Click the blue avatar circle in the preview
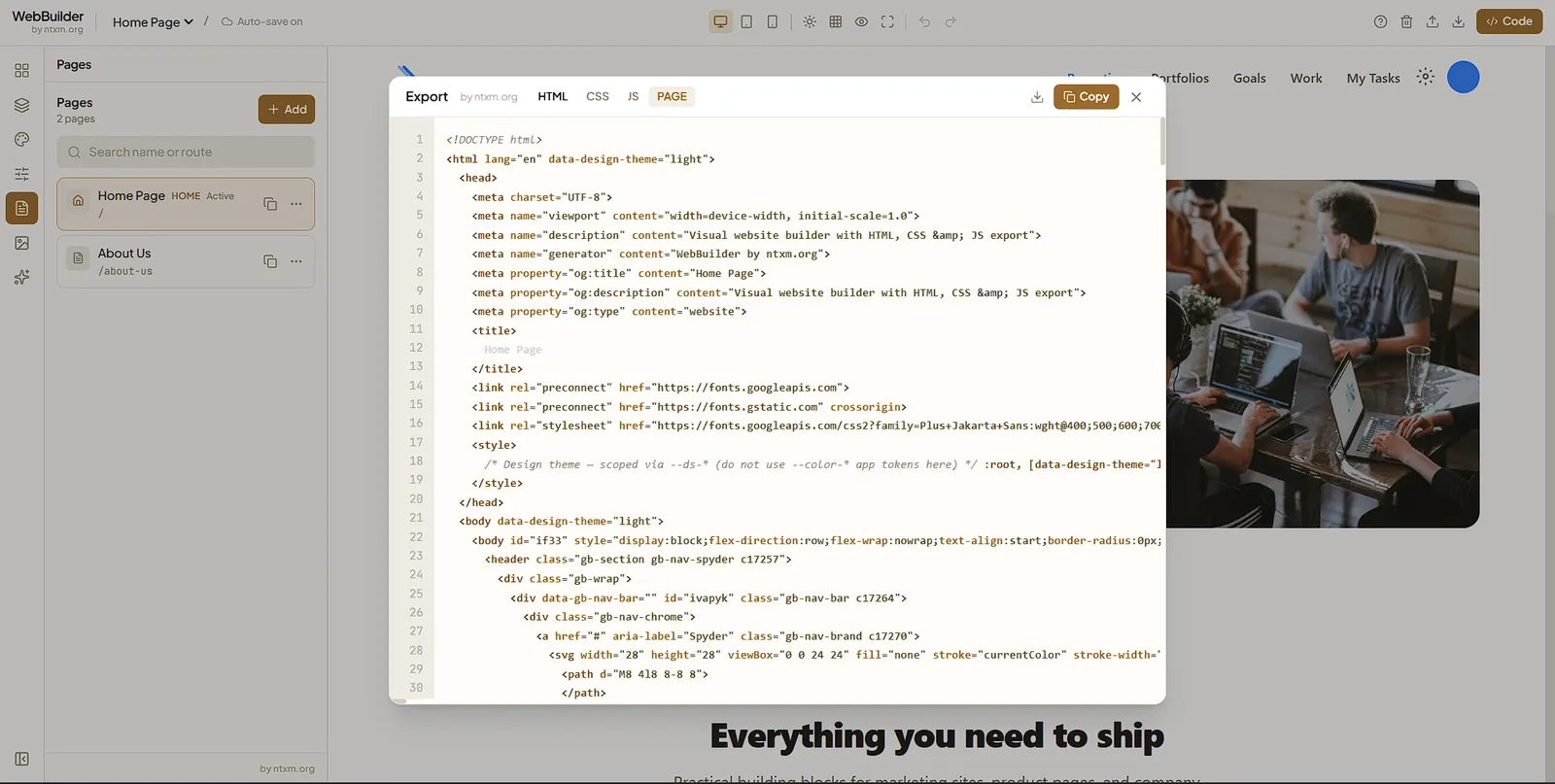This screenshot has height=784, width=1555. pos(1463,78)
